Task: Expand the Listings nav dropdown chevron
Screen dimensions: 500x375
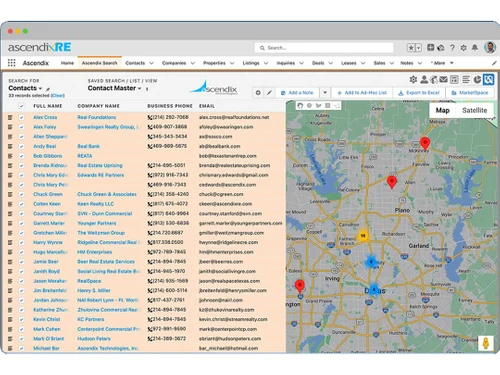Action: click(x=266, y=63)
